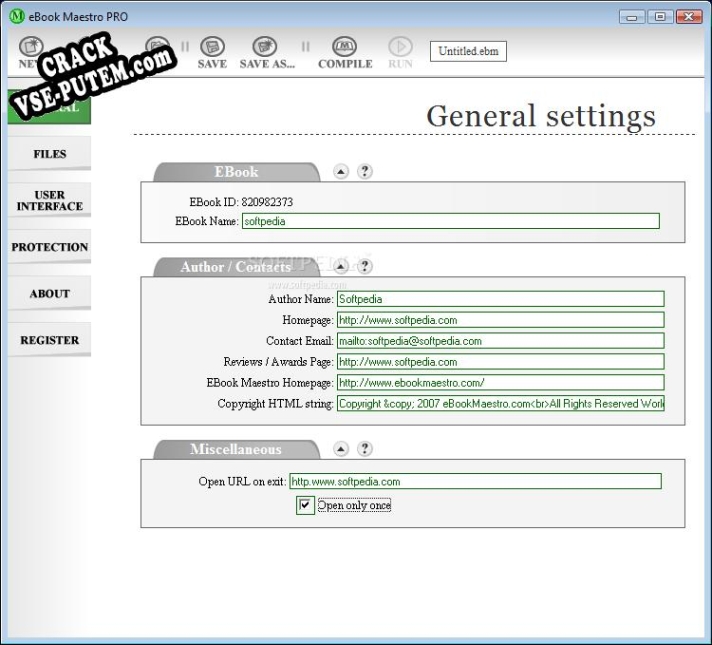Open the User Interface tab
712x645 pixels.
click(49, 200)
